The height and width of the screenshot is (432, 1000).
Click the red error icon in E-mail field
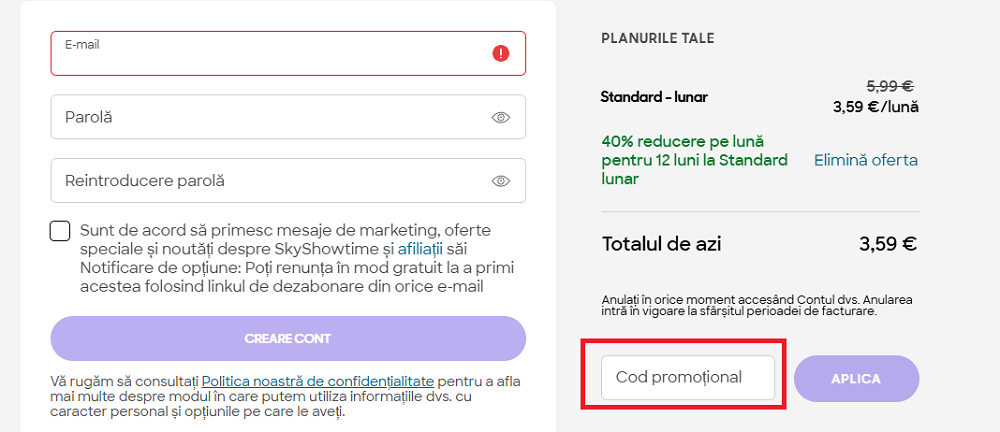click(501, 53)
